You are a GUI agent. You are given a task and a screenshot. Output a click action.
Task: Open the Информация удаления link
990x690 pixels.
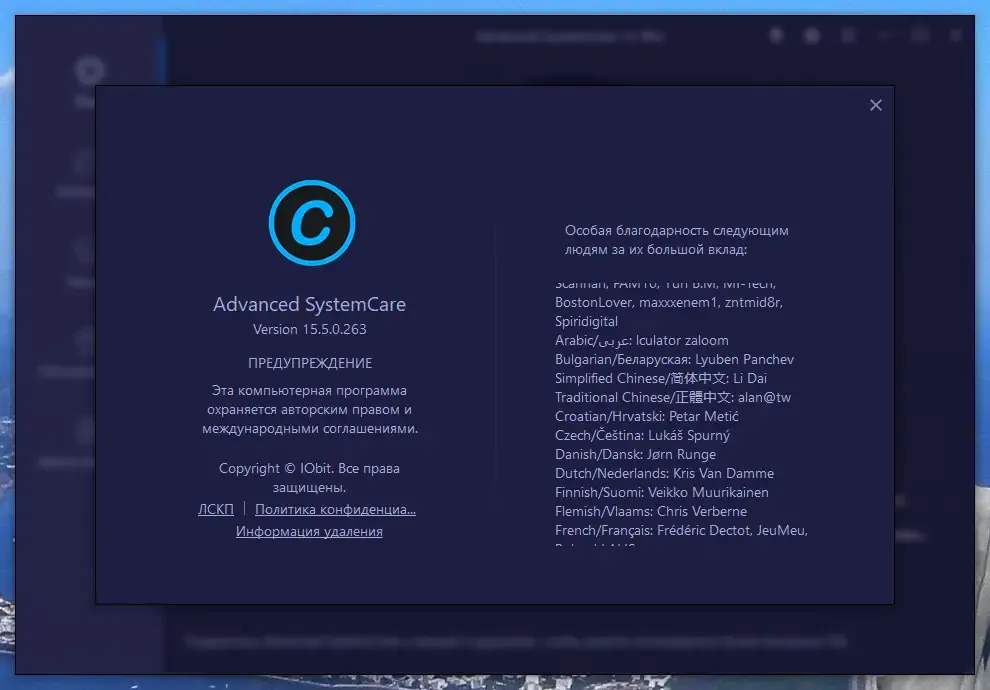click(309, 532)
